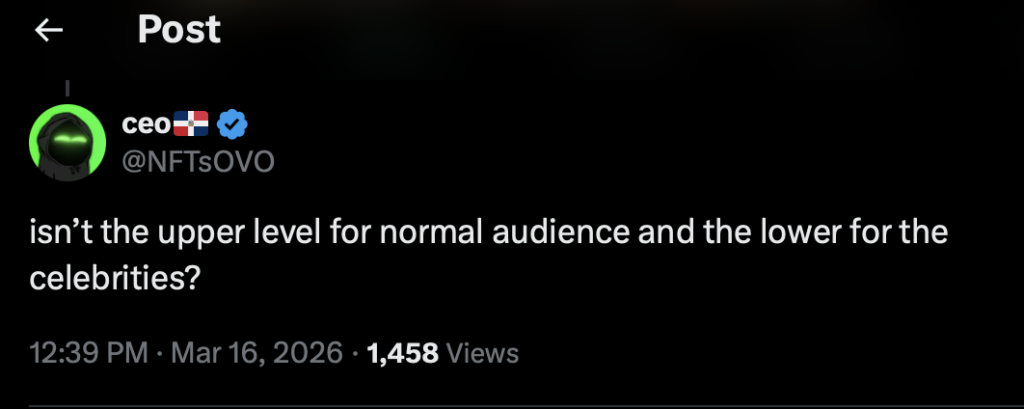Click the glowing green eyes in avatar

[68, 140]
